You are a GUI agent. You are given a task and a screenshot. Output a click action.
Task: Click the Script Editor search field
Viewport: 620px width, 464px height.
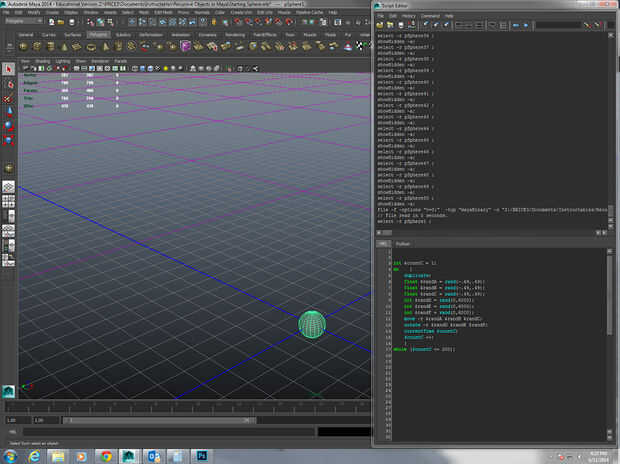560,27
